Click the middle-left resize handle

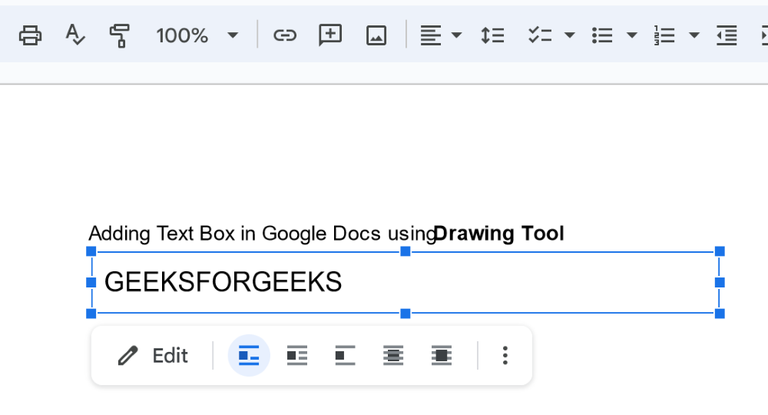coord(91,282)
